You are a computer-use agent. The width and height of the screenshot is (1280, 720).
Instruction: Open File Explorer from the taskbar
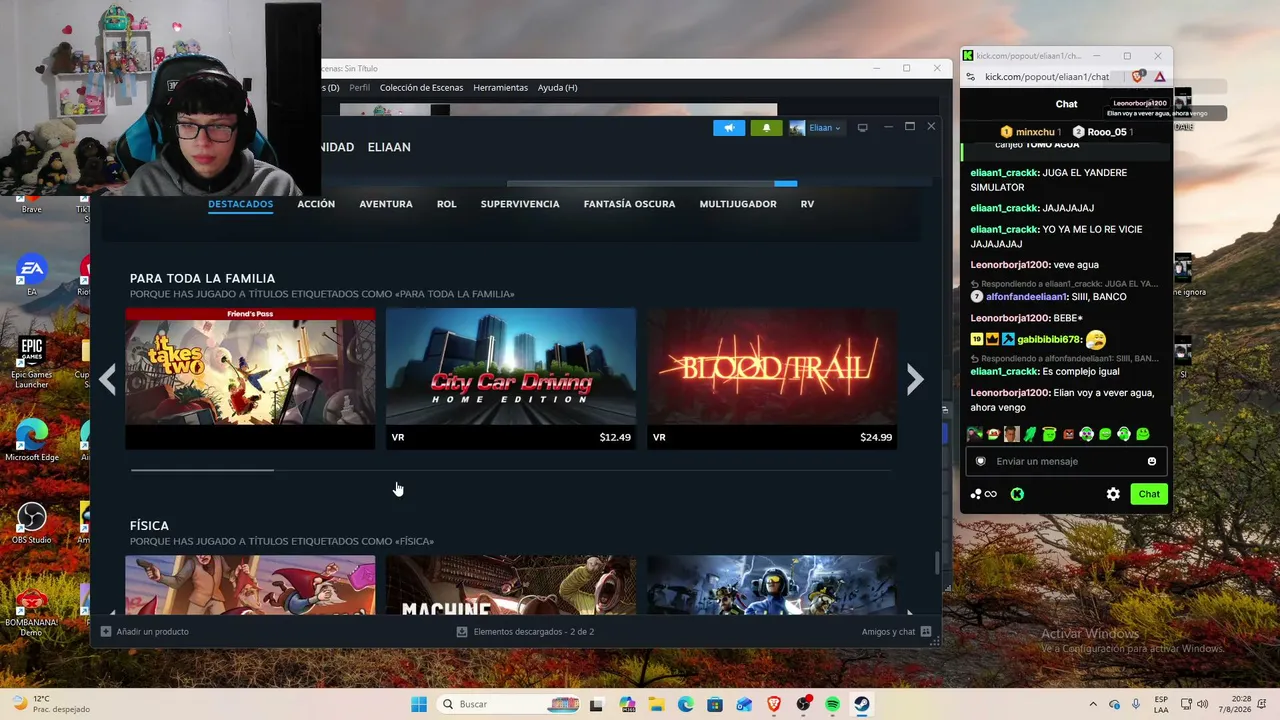point(656,704)
